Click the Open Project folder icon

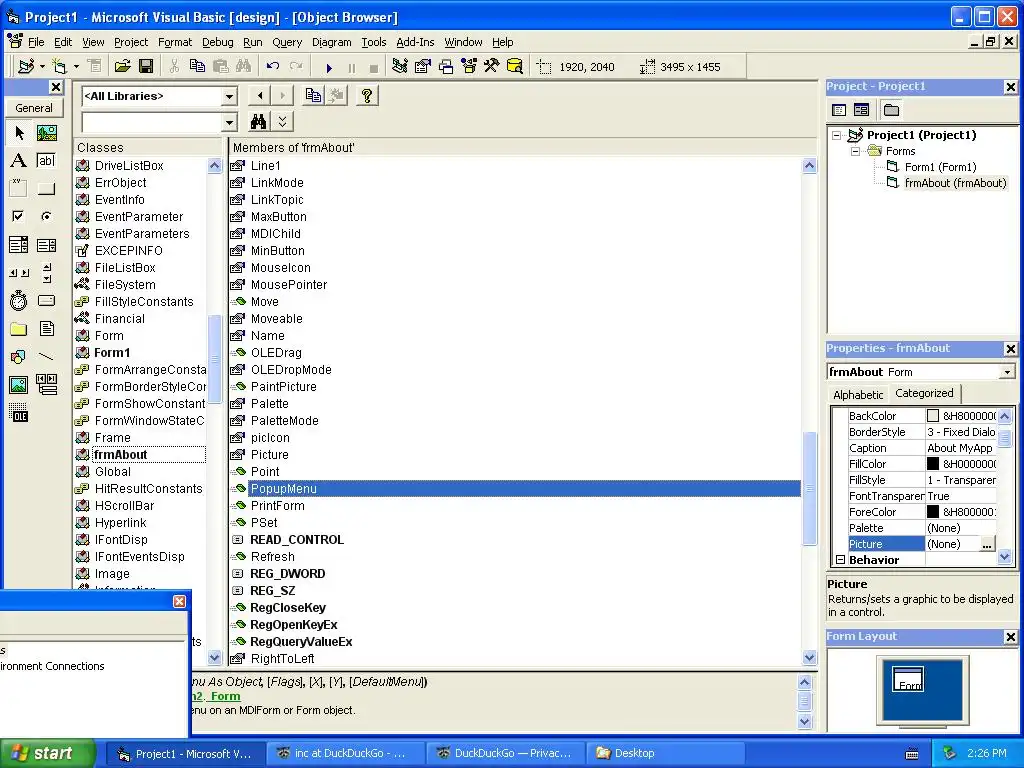point(122,67)
